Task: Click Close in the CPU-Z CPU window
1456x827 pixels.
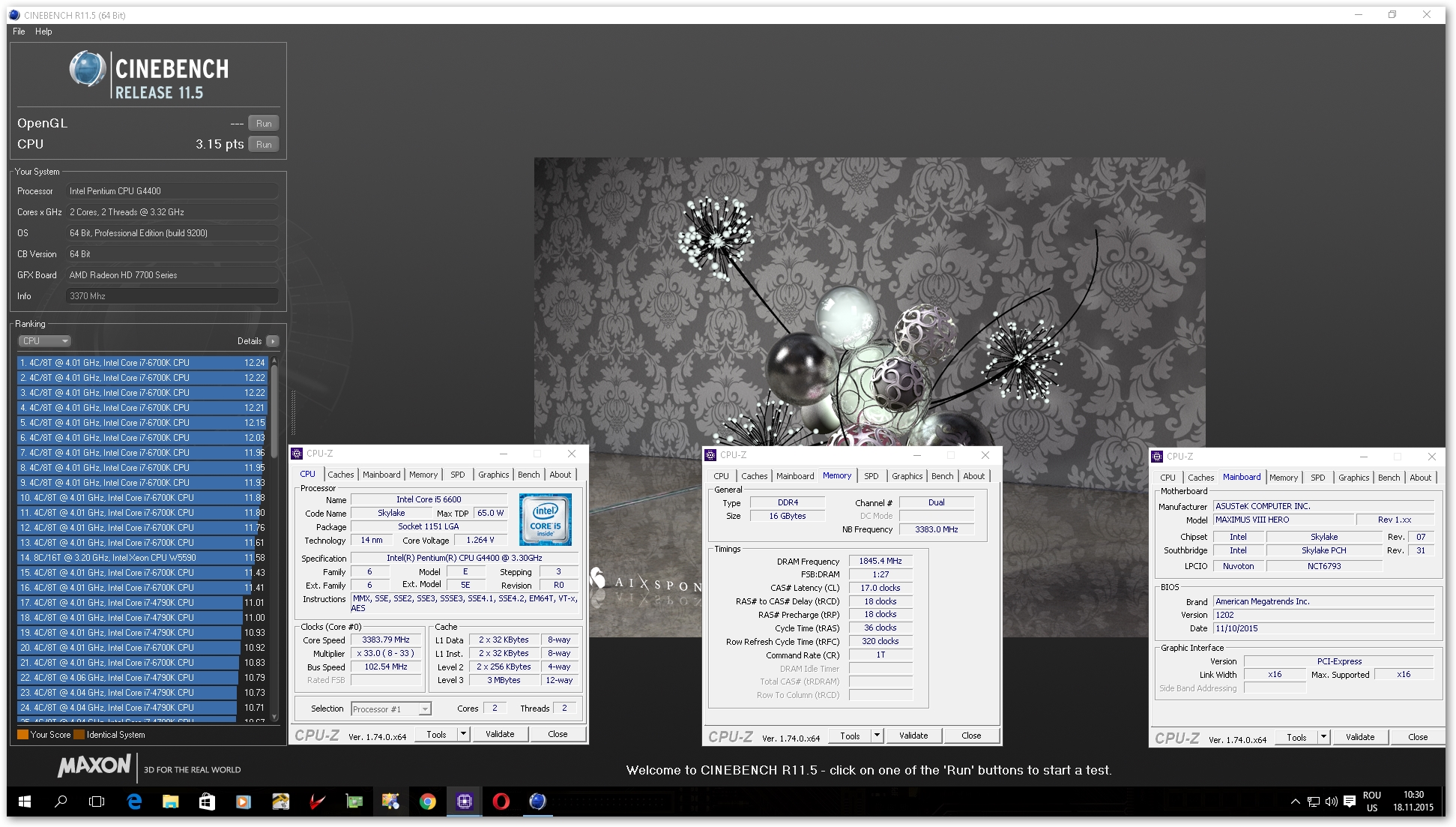Action: click(558, 734)
